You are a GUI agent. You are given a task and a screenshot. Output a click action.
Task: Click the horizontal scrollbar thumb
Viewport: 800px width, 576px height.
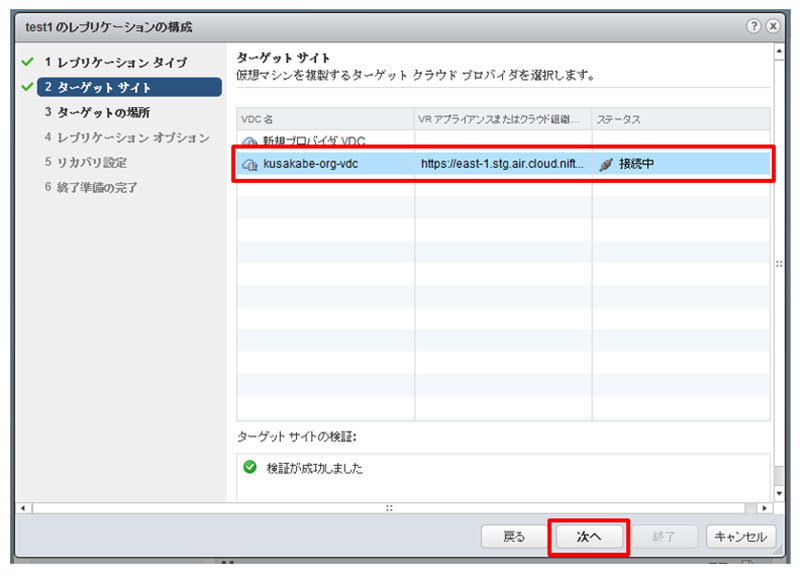click(x=389, y=508)
